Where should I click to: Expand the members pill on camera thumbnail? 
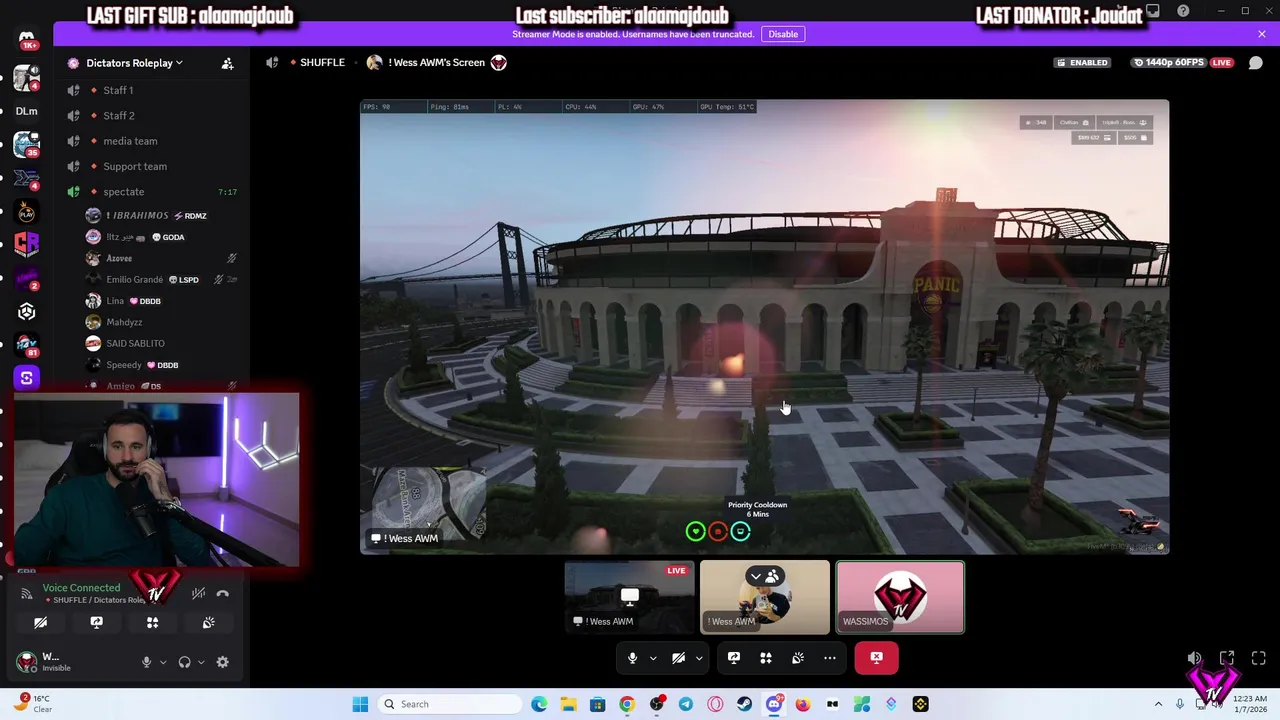[765, 576]
